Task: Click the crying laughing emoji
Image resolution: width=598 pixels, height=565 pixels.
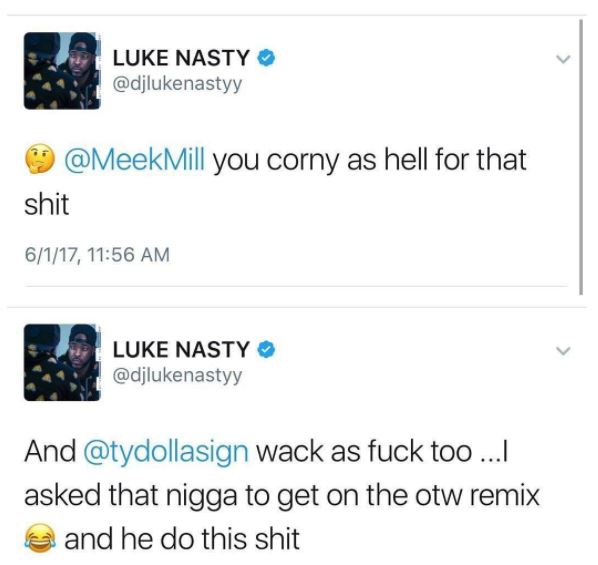Action: point(40,538)
